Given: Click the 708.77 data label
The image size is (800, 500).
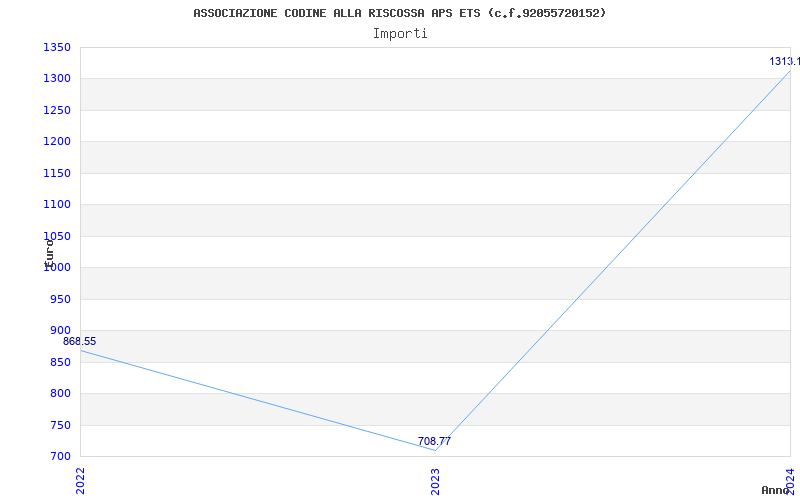Looking at the screenshot, I should (434, 441).
